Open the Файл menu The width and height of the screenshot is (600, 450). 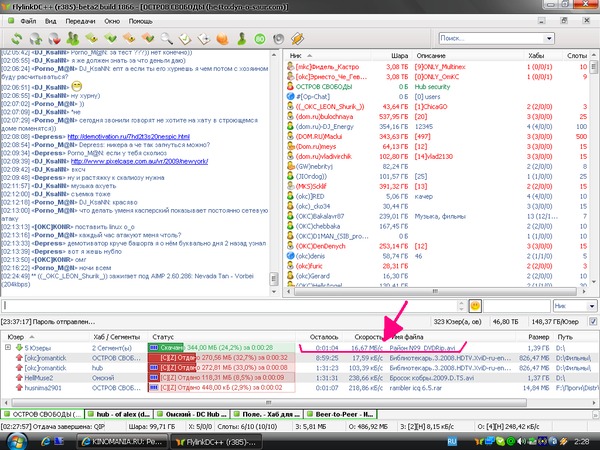(28, 21)
